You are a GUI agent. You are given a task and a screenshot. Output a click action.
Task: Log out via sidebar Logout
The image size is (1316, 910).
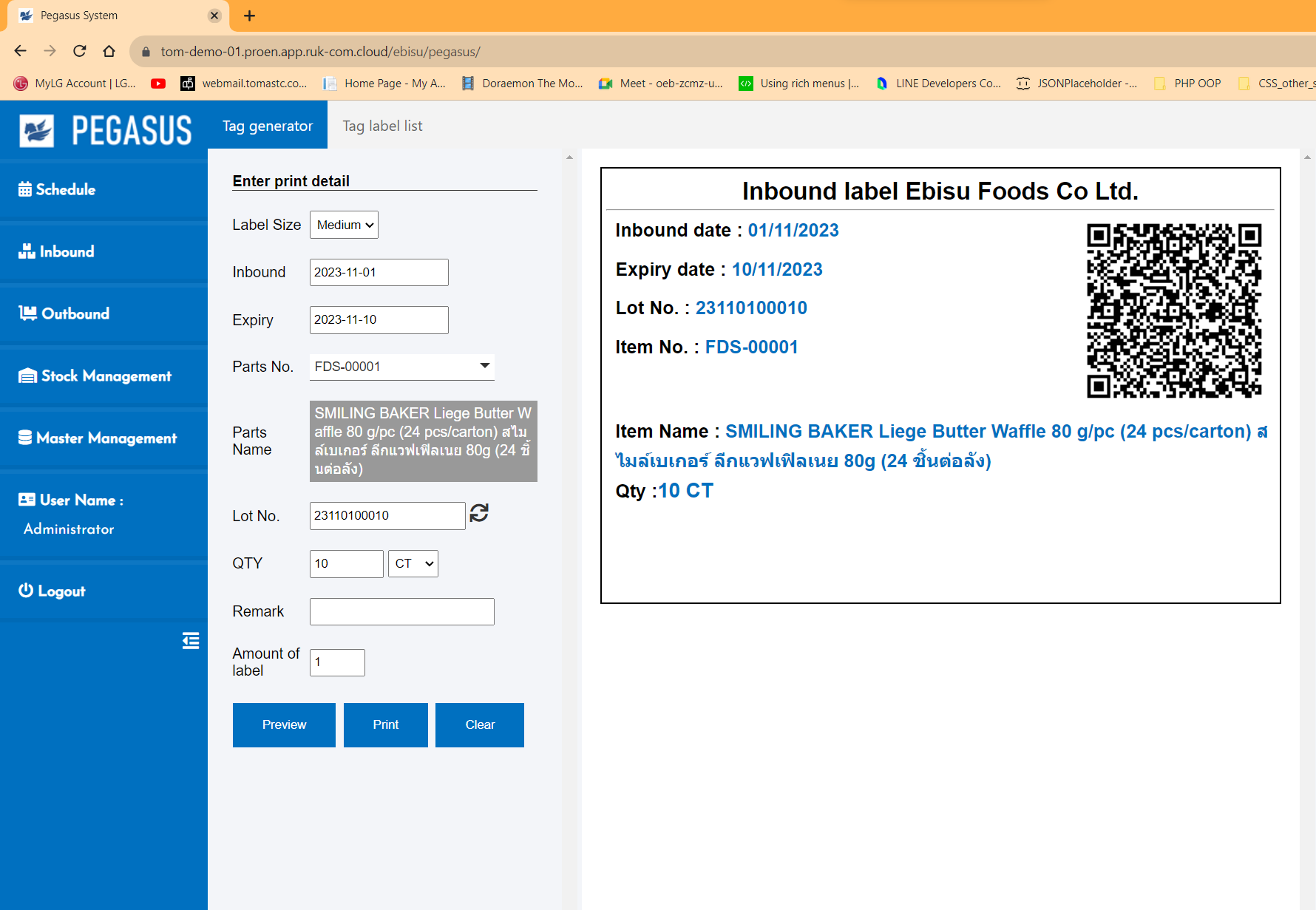click(52, 591)
